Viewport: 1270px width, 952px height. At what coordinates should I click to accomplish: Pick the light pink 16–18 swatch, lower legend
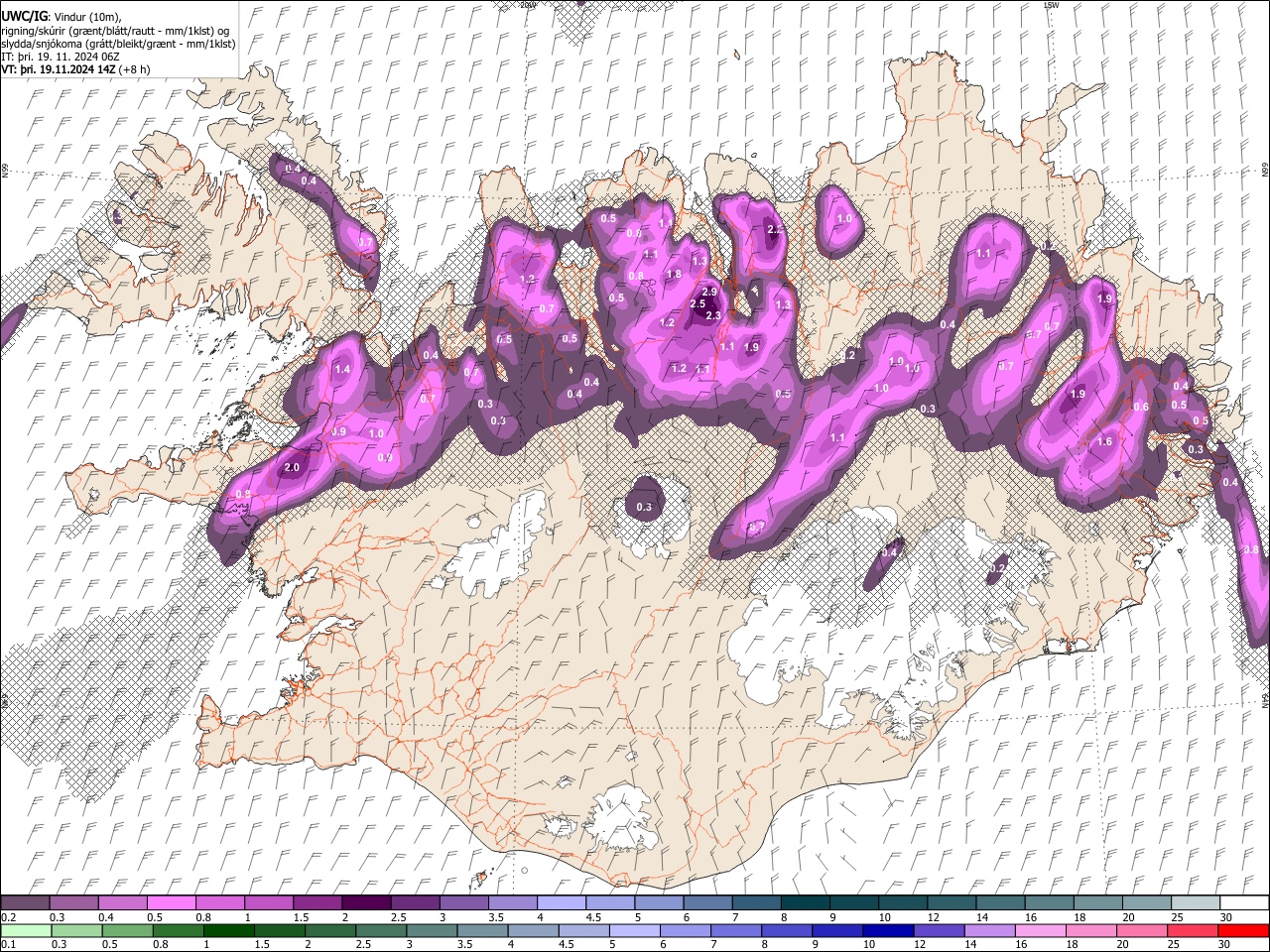pyautogui.click(x=1041, y=930)
